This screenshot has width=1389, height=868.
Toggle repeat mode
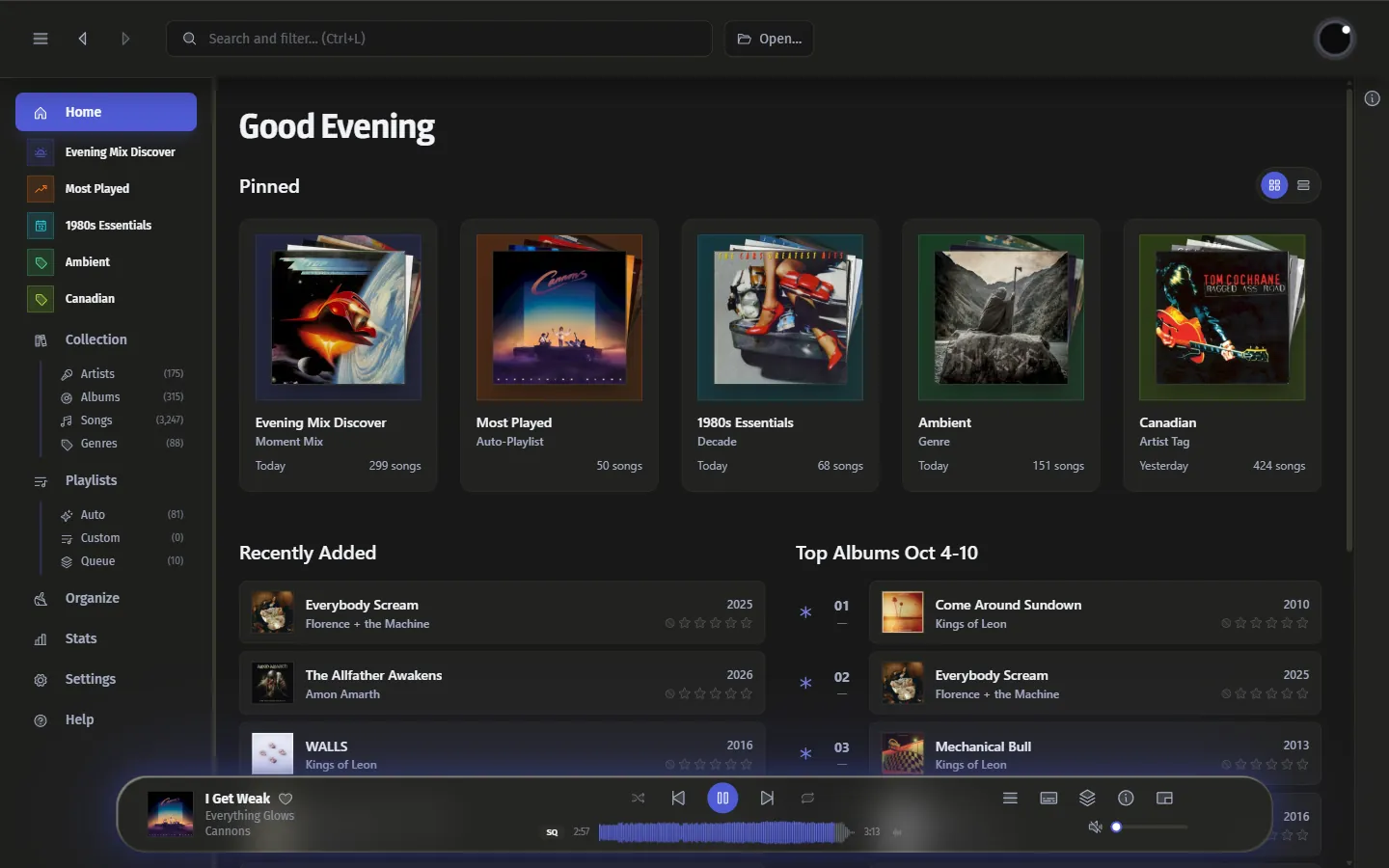(807, 798)
